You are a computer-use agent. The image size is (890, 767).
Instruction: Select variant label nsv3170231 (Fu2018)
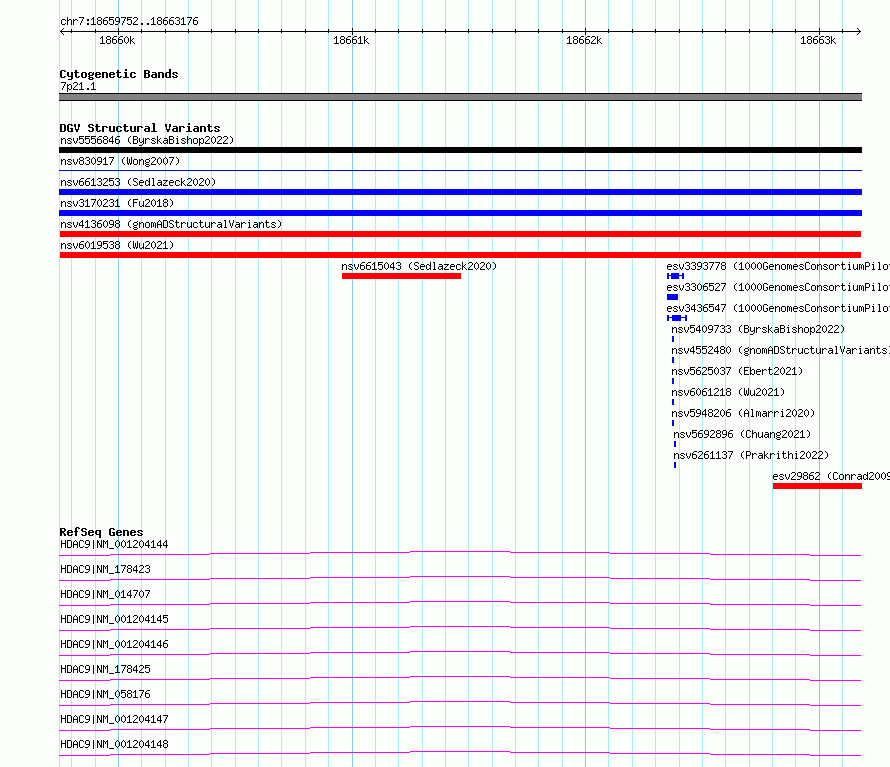(117, 203)
